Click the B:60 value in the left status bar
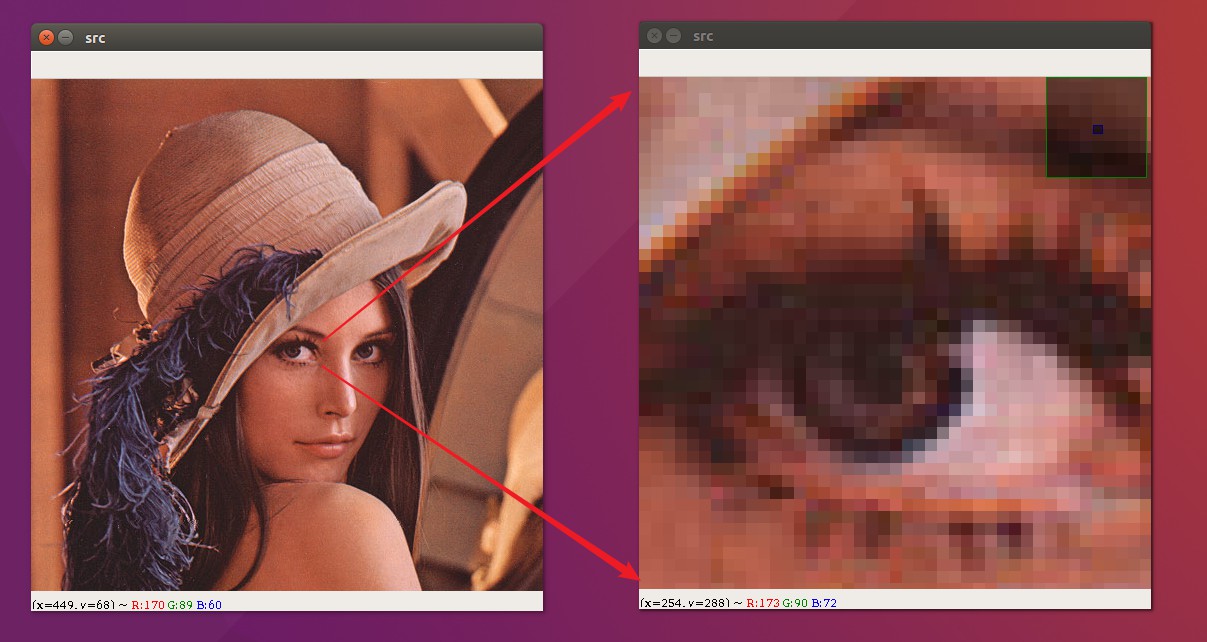Screen dimensions: 1207x642 pyautogui.click(x=209, y=604)
